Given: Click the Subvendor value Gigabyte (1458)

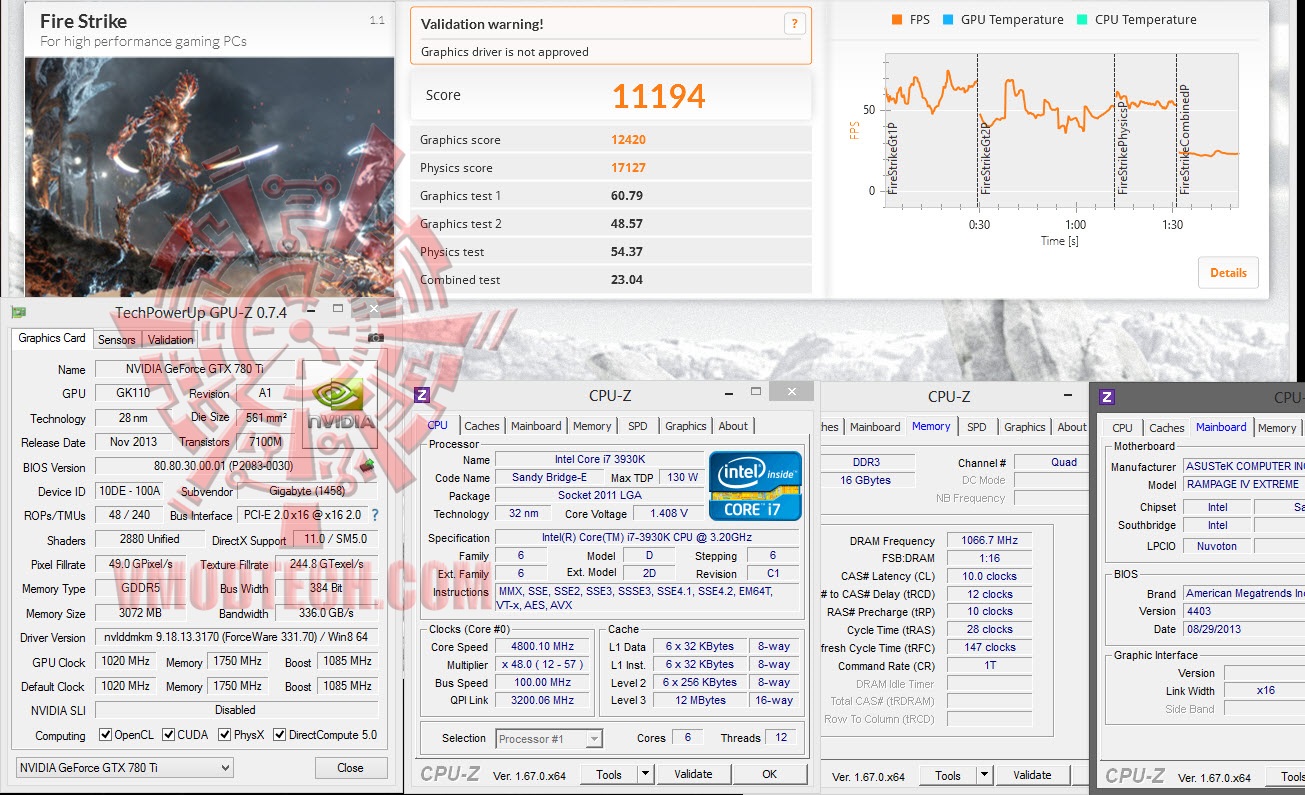Looking at the screenshot, I should pyautogui.click(x=309, y=491).
